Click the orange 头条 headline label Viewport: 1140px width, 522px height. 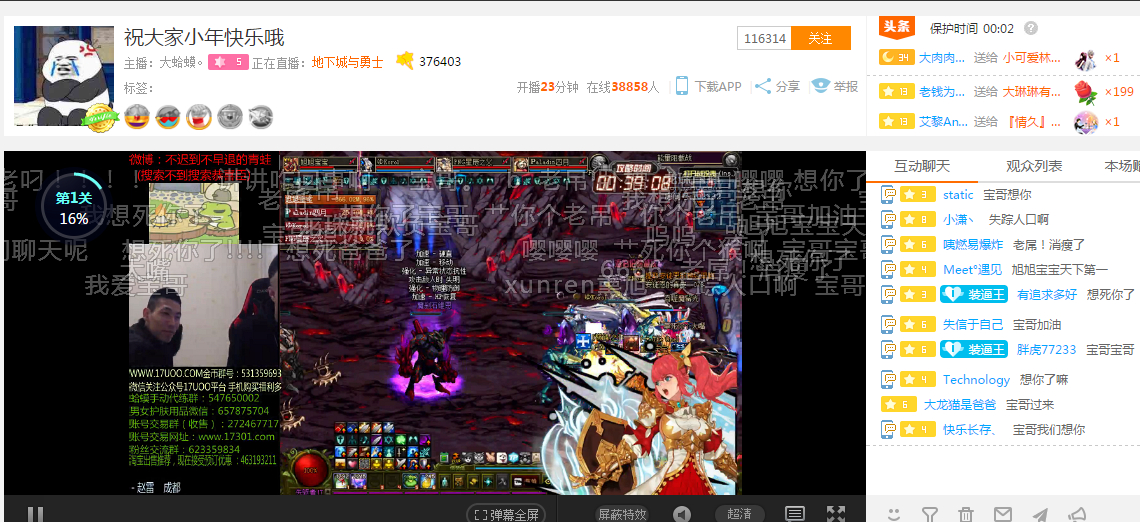click(897, 27)
